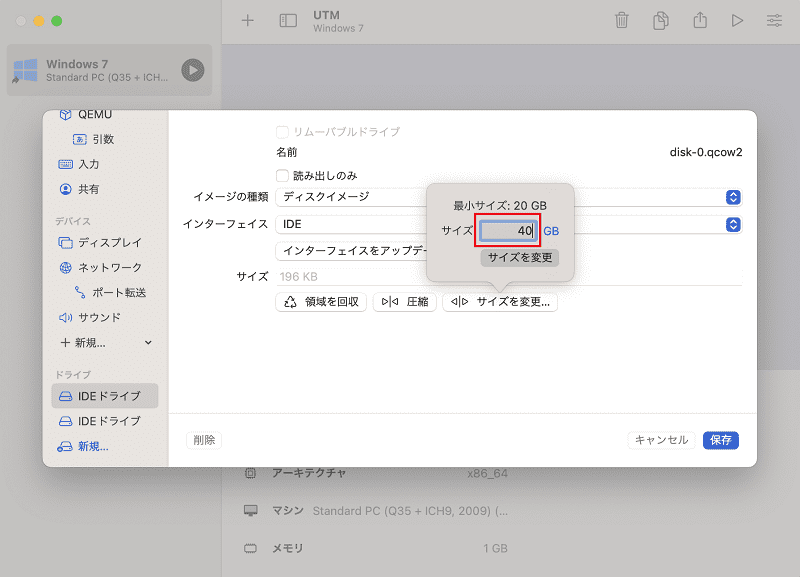
Task: Select the first IDE ドライブ entry
Action: (x=105, y=396)
